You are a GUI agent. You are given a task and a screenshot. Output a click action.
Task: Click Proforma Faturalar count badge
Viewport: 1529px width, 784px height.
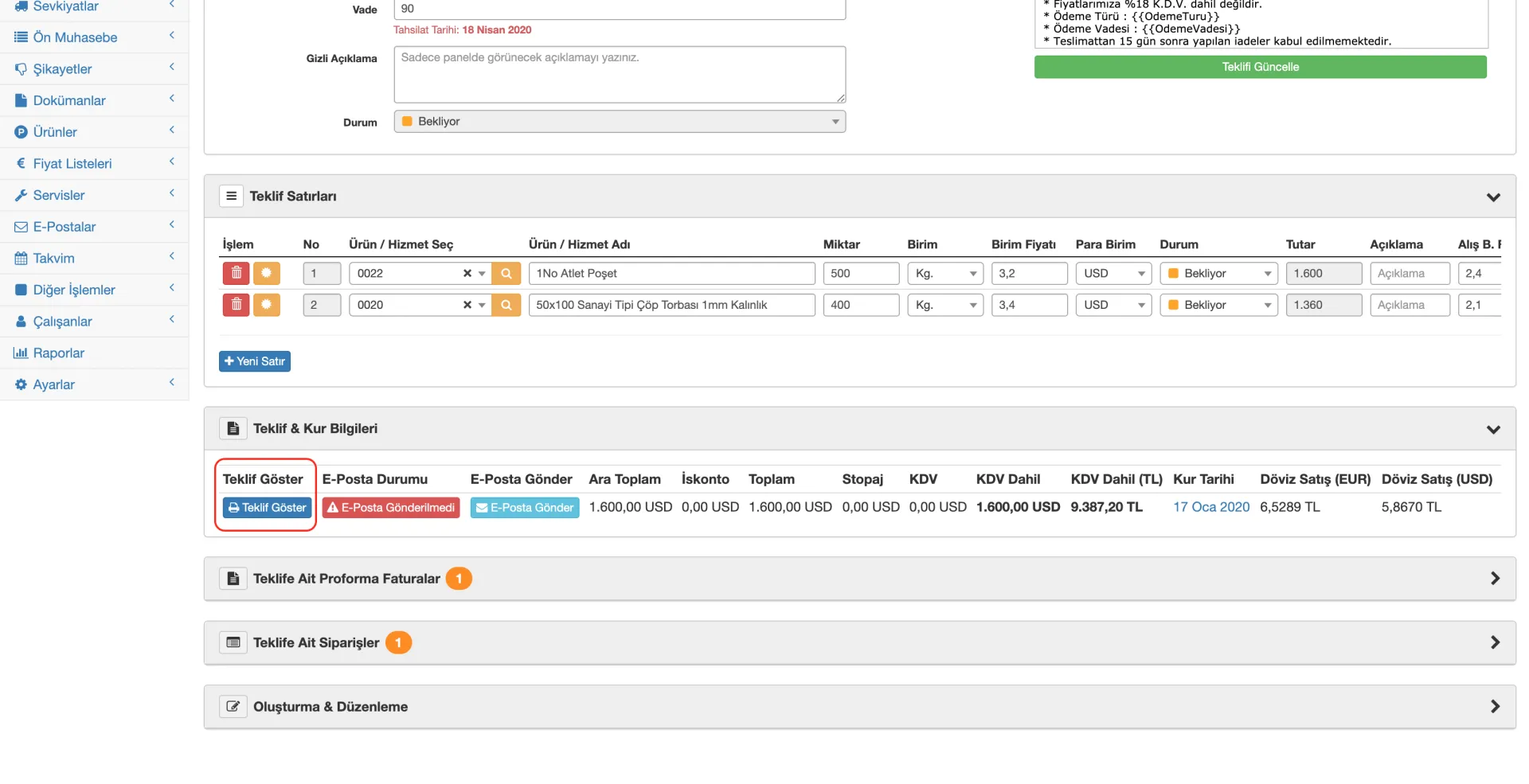pyautogui.click(x=459, y=579)
